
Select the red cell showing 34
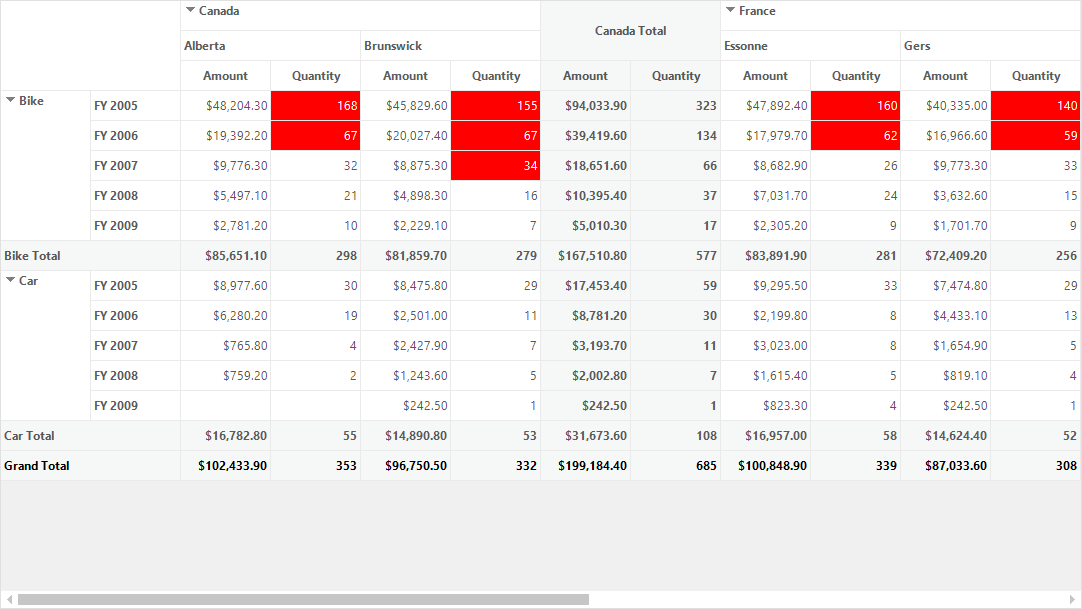tap(495, 166)
